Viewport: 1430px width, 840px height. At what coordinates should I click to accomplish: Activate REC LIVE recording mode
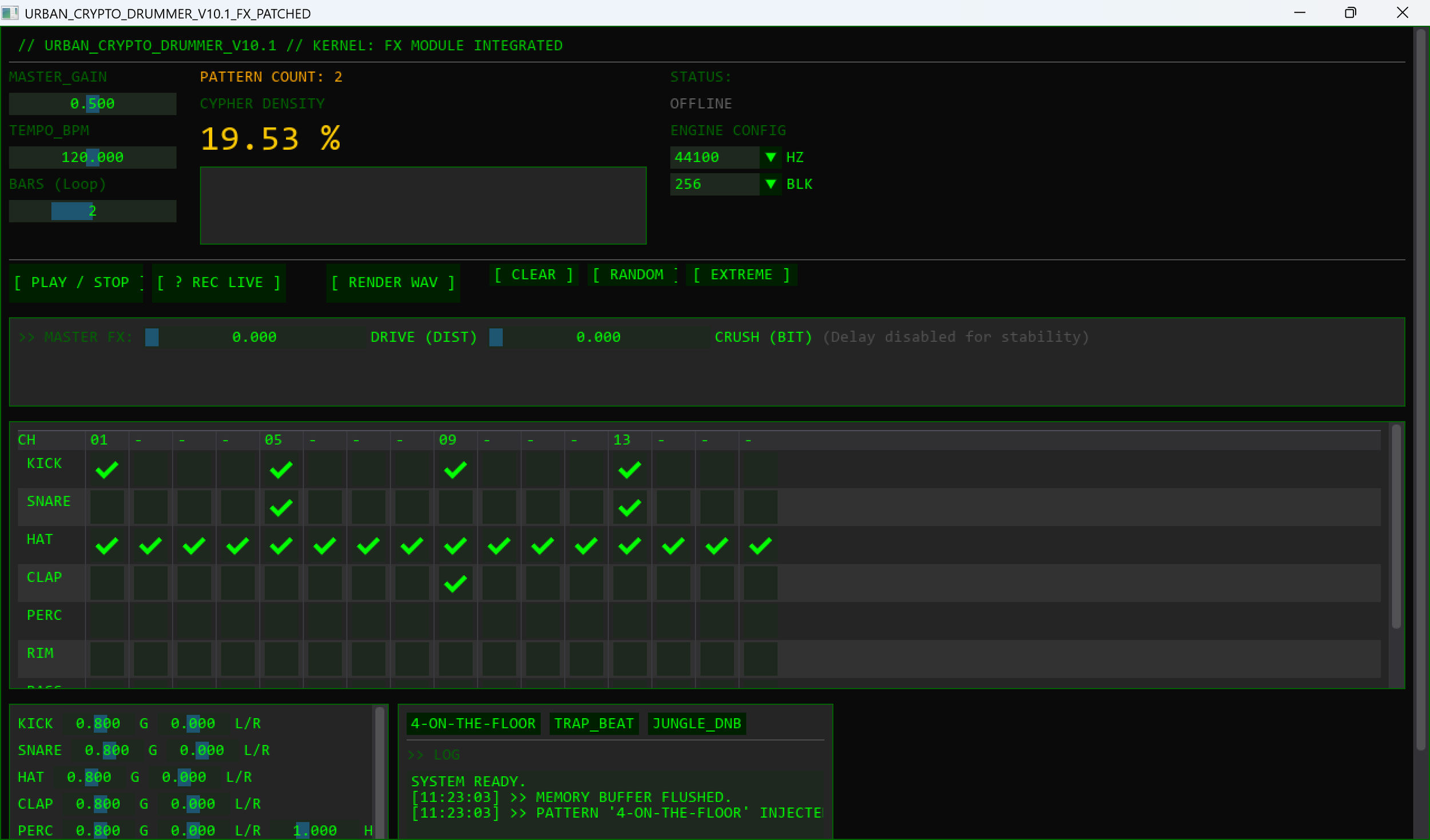(219, 282)
